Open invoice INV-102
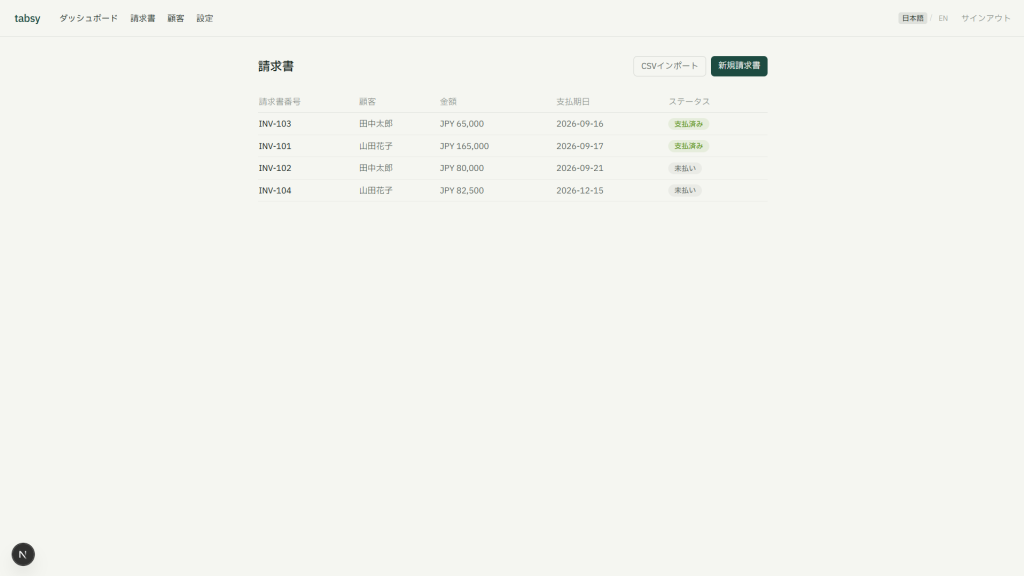The image size is (1024, 576). pyautogui.click(x=275, y=168)
